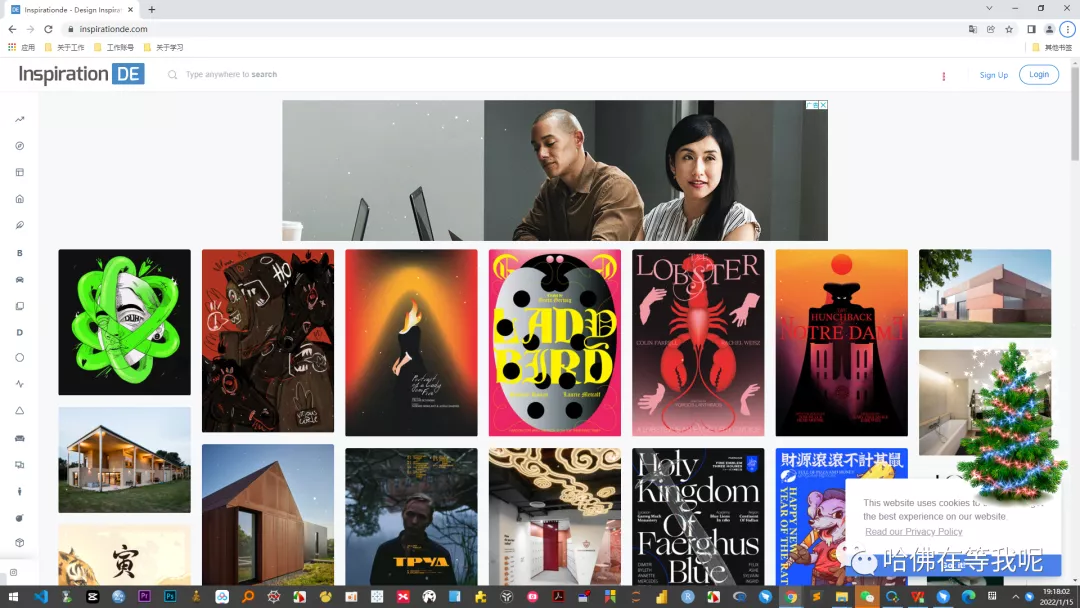The image size is (1080, 608).
Task: Open the red hooded figure illustration
Action: (268, 341)
